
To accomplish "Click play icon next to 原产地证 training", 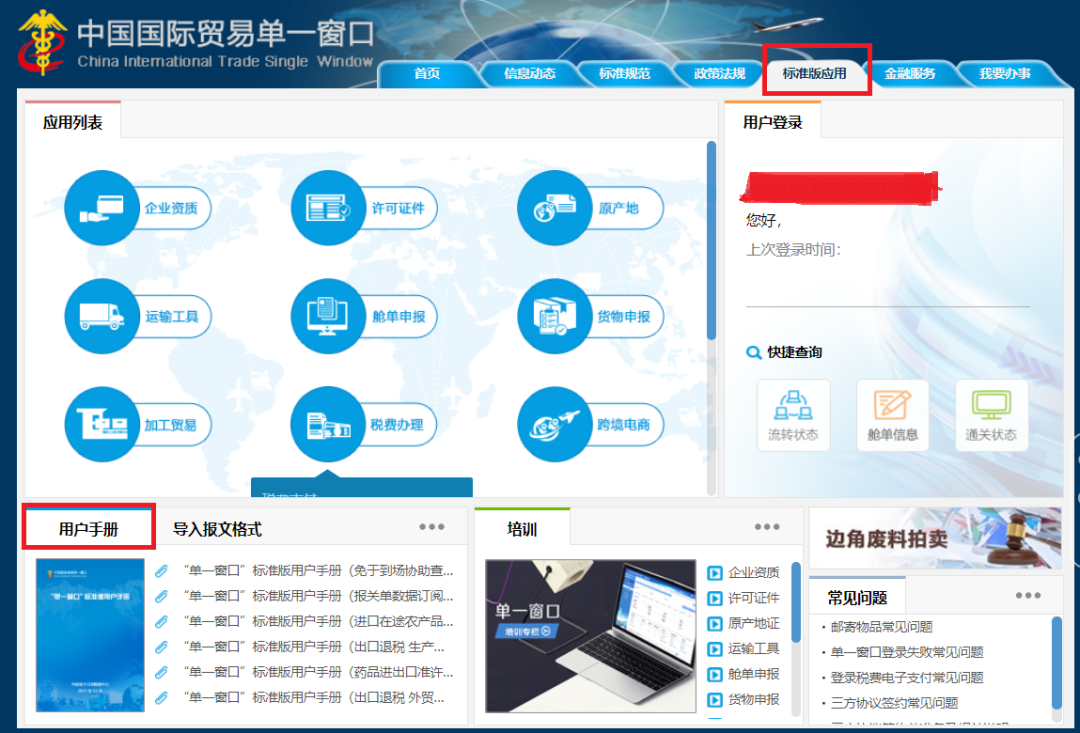I will [715, 623].
